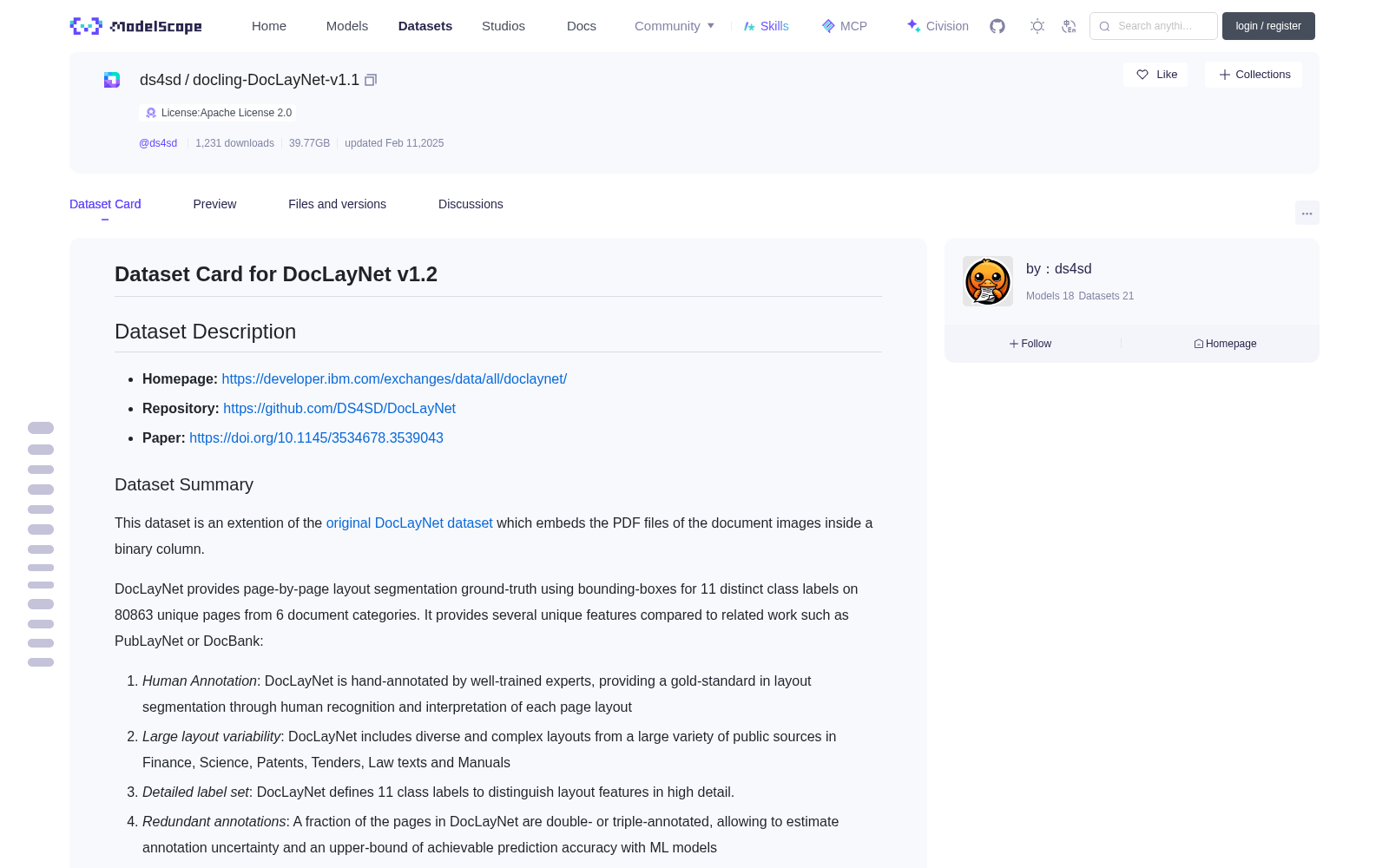Go to the Models nav item
The image size is (1389, 868).
click(x=347, y=26)
